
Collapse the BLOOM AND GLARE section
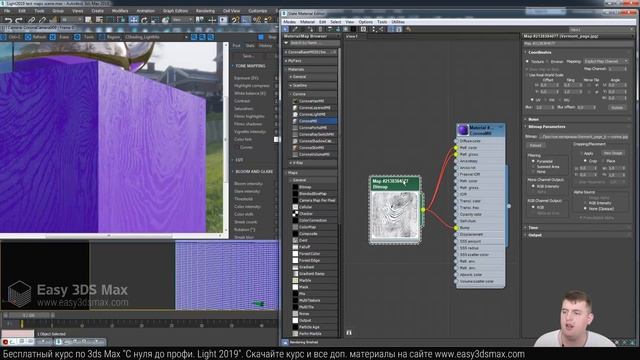pyautogui.click(x=254, y=171)
